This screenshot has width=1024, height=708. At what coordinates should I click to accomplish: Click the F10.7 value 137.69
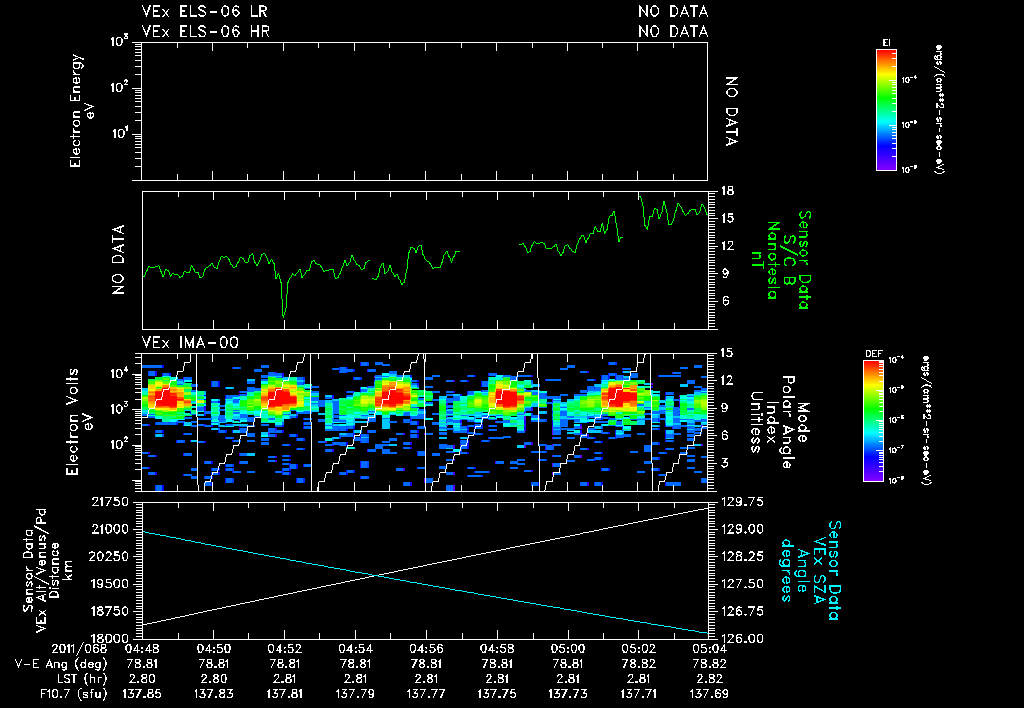point(709,694)
